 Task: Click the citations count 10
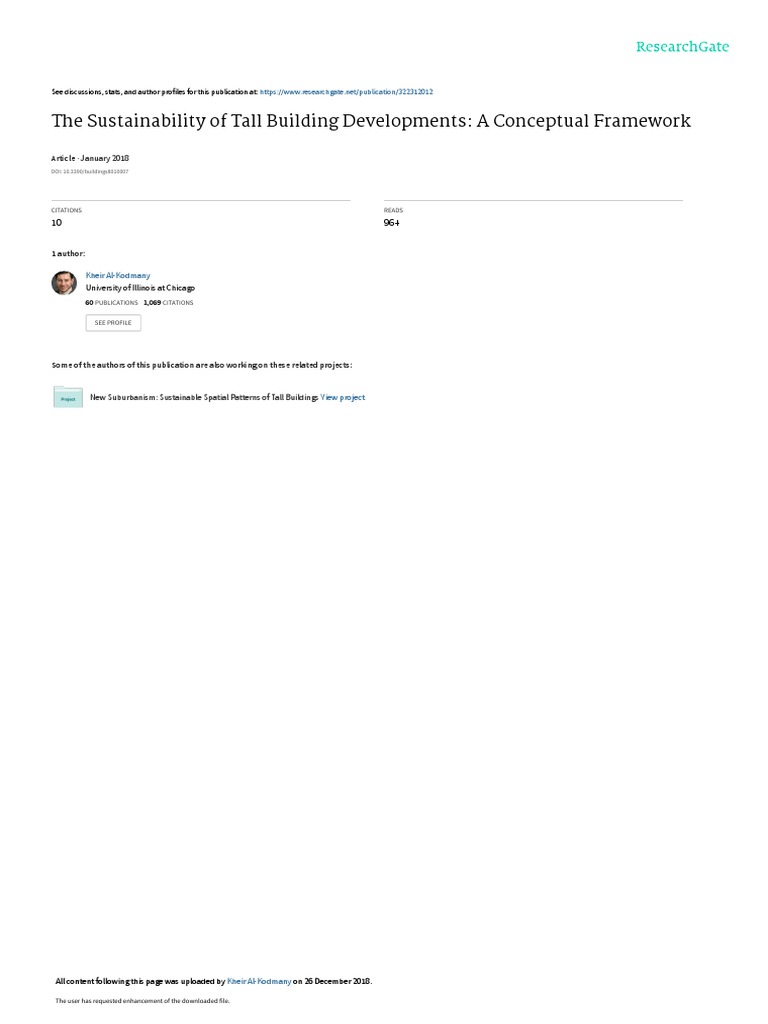tap(57, 223)
